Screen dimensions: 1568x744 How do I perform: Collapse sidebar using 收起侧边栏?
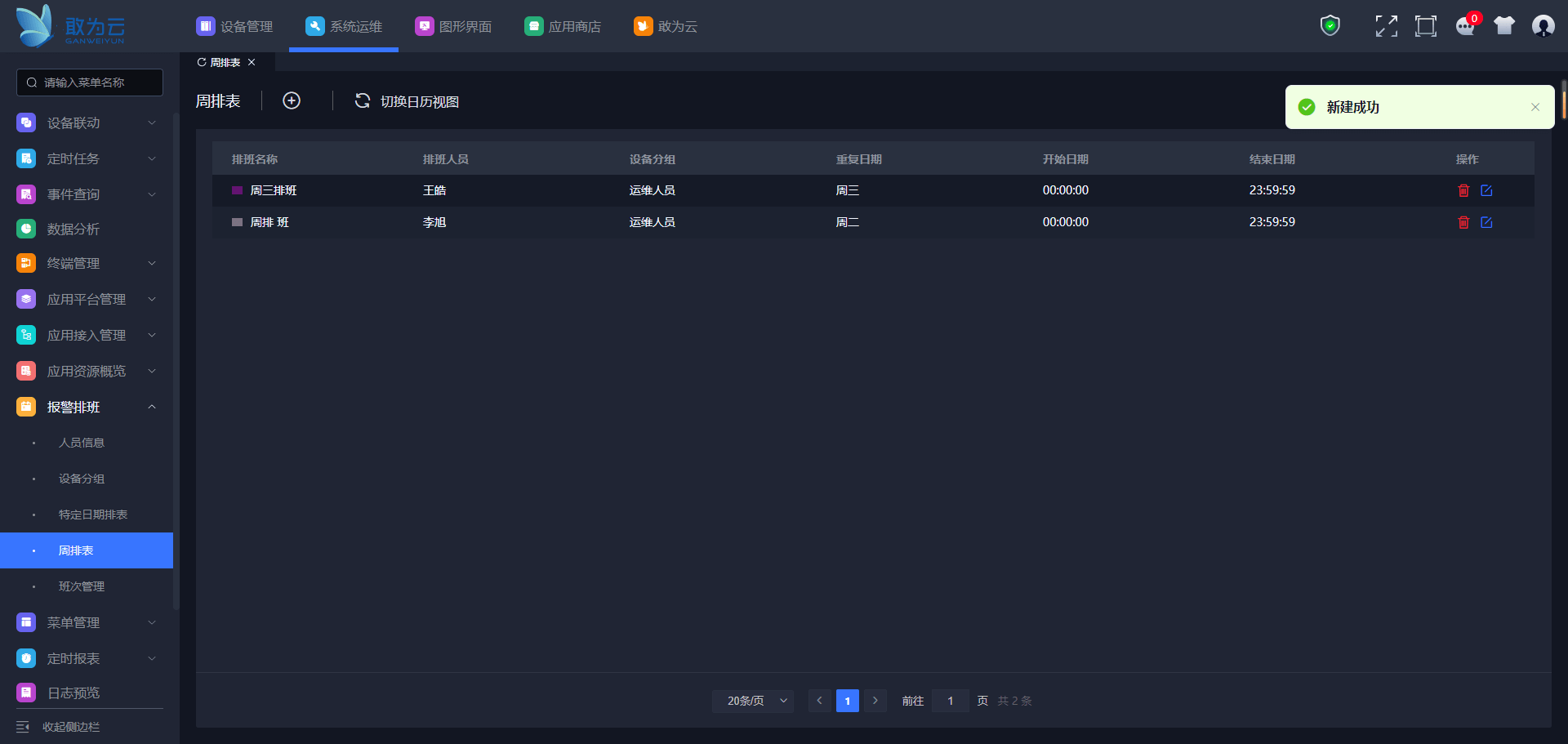(x=58, y=727)
